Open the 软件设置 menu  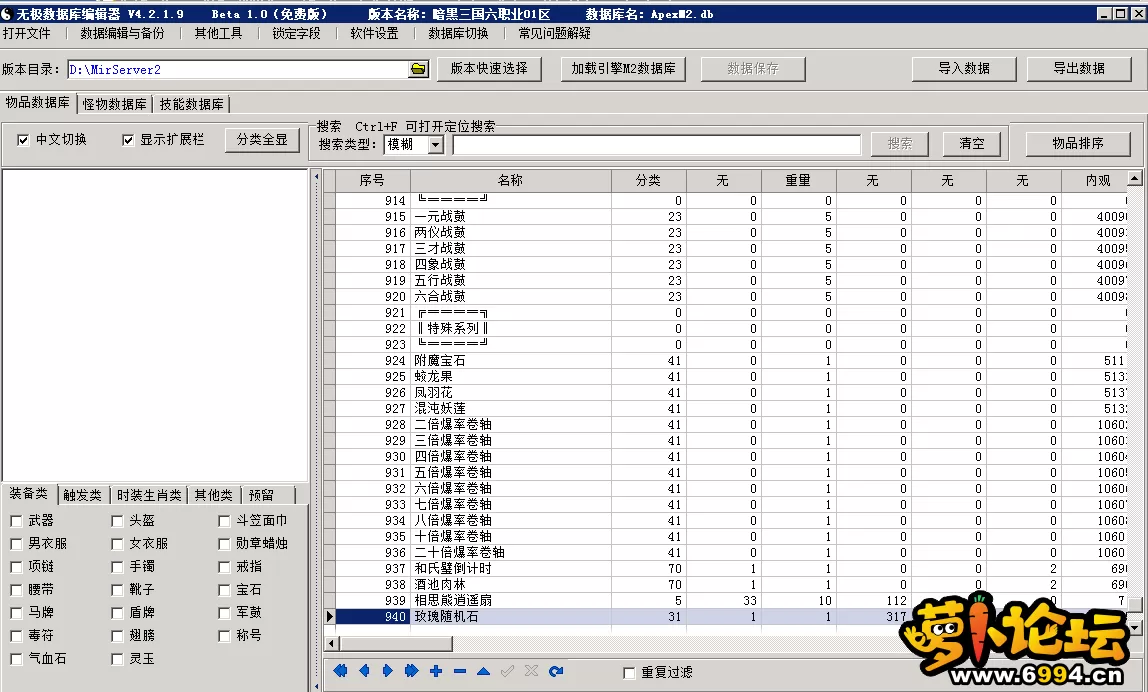tap(374, 34)
